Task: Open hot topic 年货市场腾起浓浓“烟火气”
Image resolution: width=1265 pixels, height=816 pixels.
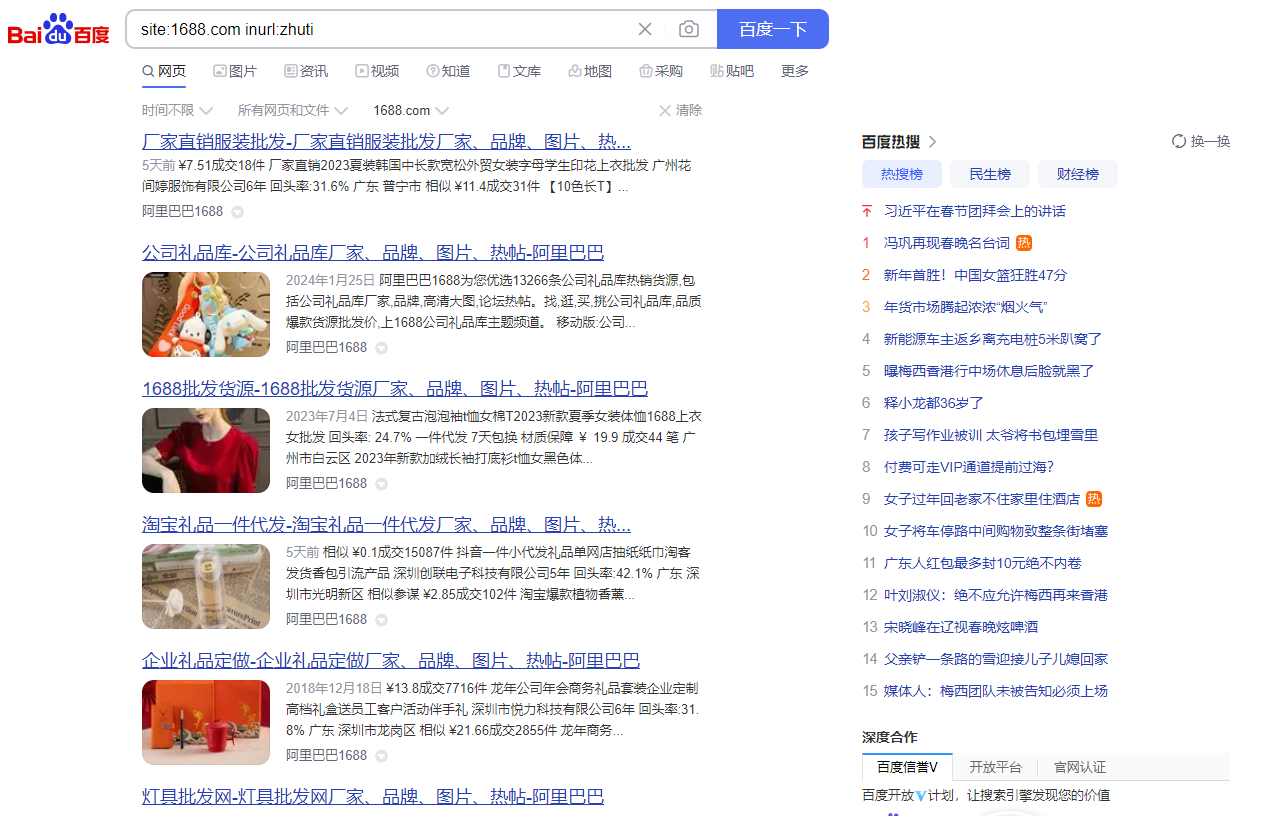Action: click(966, 307)
